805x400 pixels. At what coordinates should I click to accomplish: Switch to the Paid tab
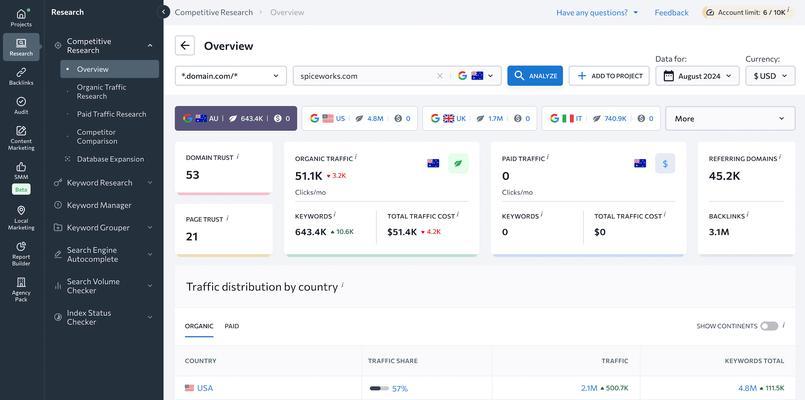click(232, 326)
